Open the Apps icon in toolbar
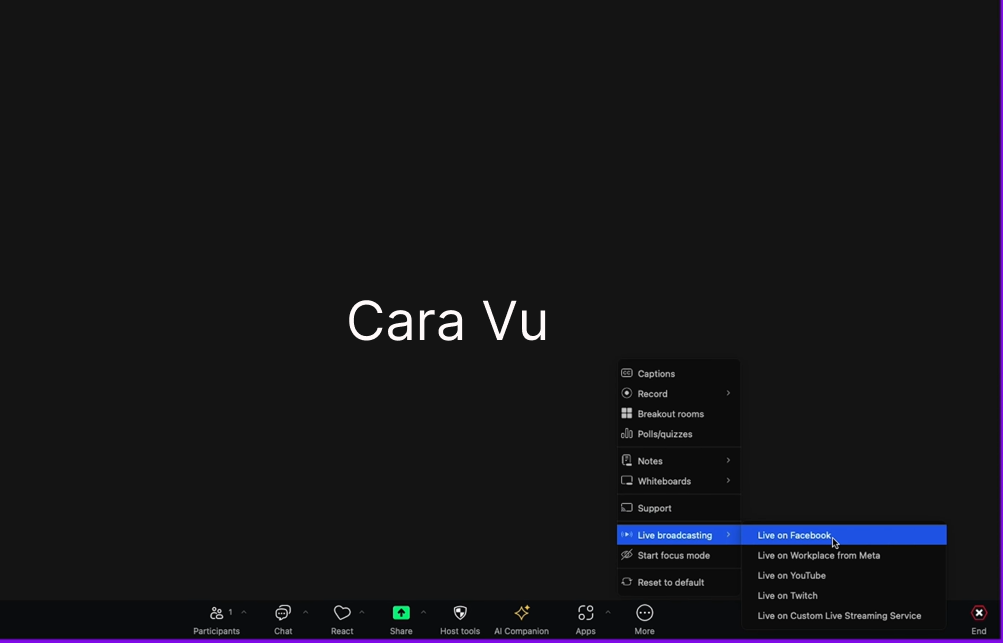The image size is (1003, 643). coord(585,612)
